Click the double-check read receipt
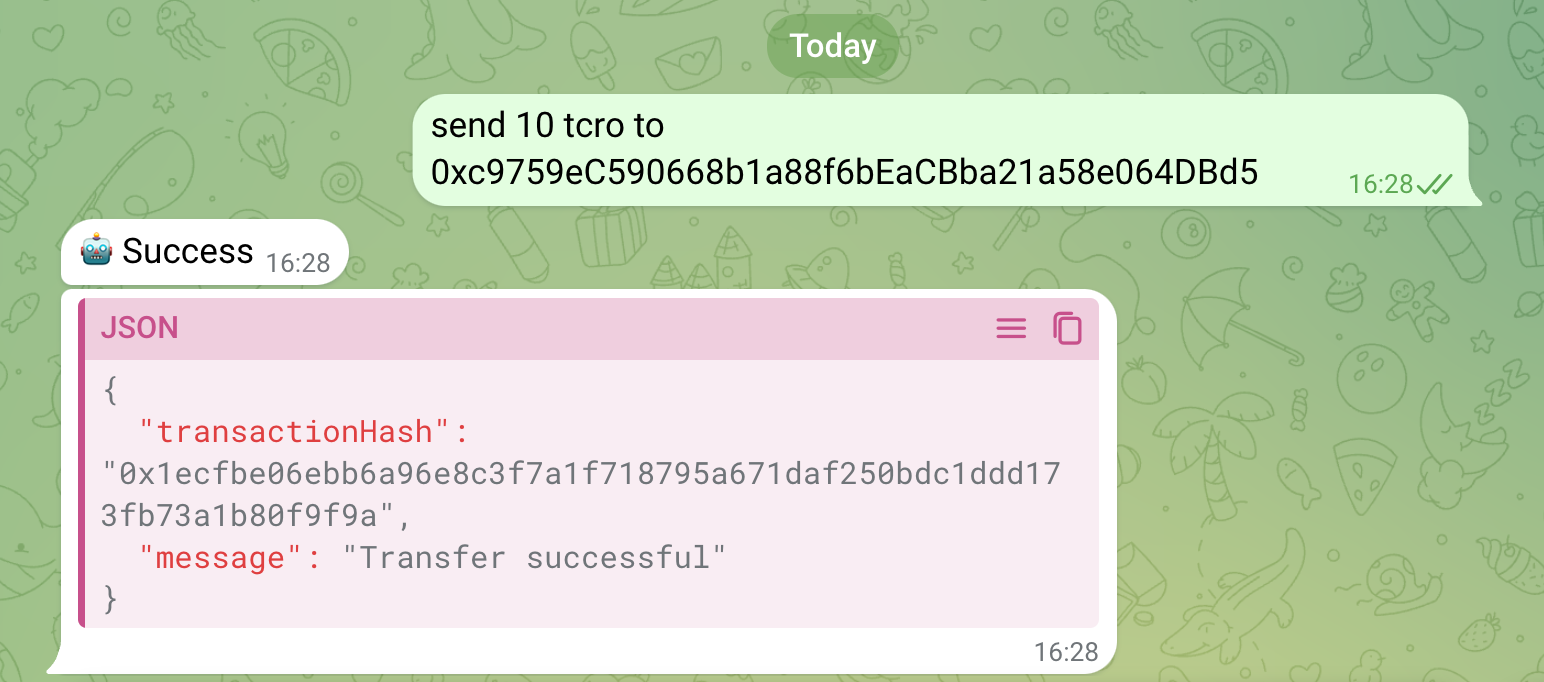 (x=1434, y=184)
